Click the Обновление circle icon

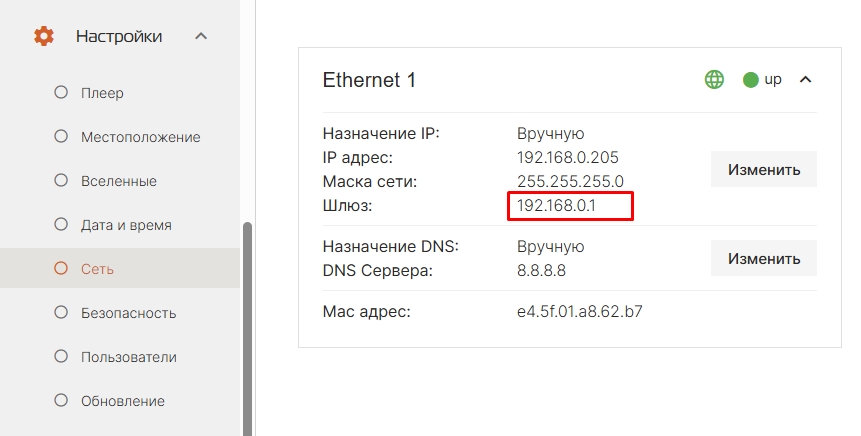point(60,401)
